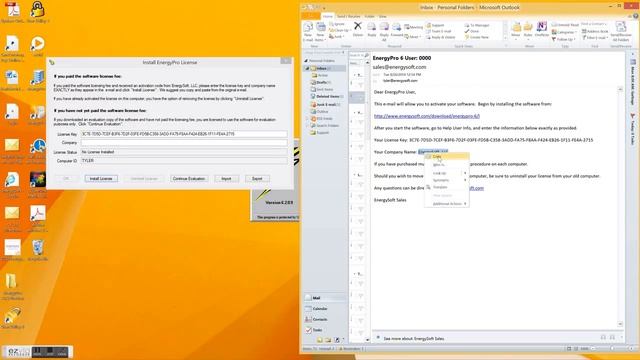The image size is (640, 360).
Task: Click Send/Receive All Folders icon
Action: [620, 32]
